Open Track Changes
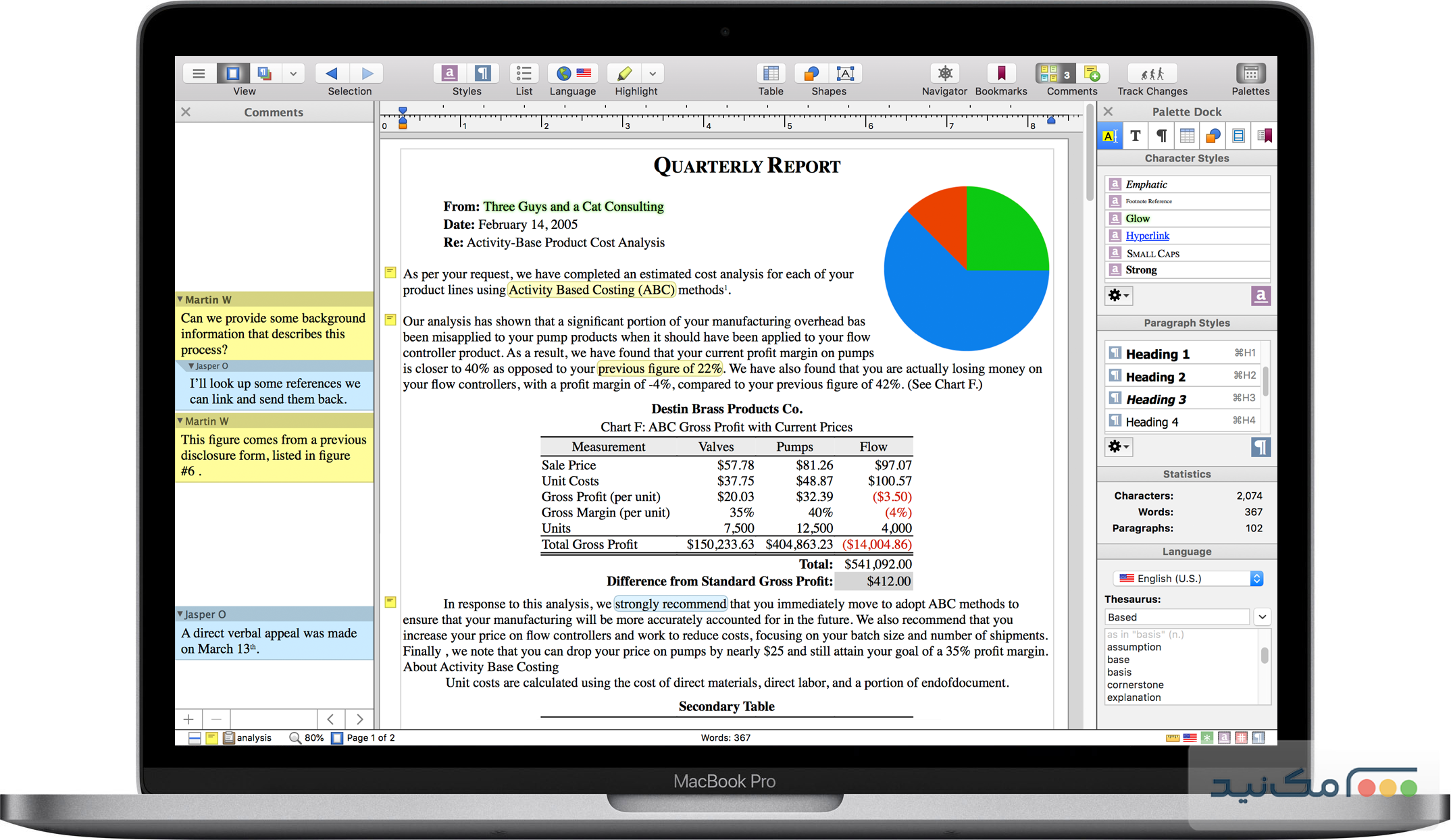 pyautogui.click(x=1152, y=74)
